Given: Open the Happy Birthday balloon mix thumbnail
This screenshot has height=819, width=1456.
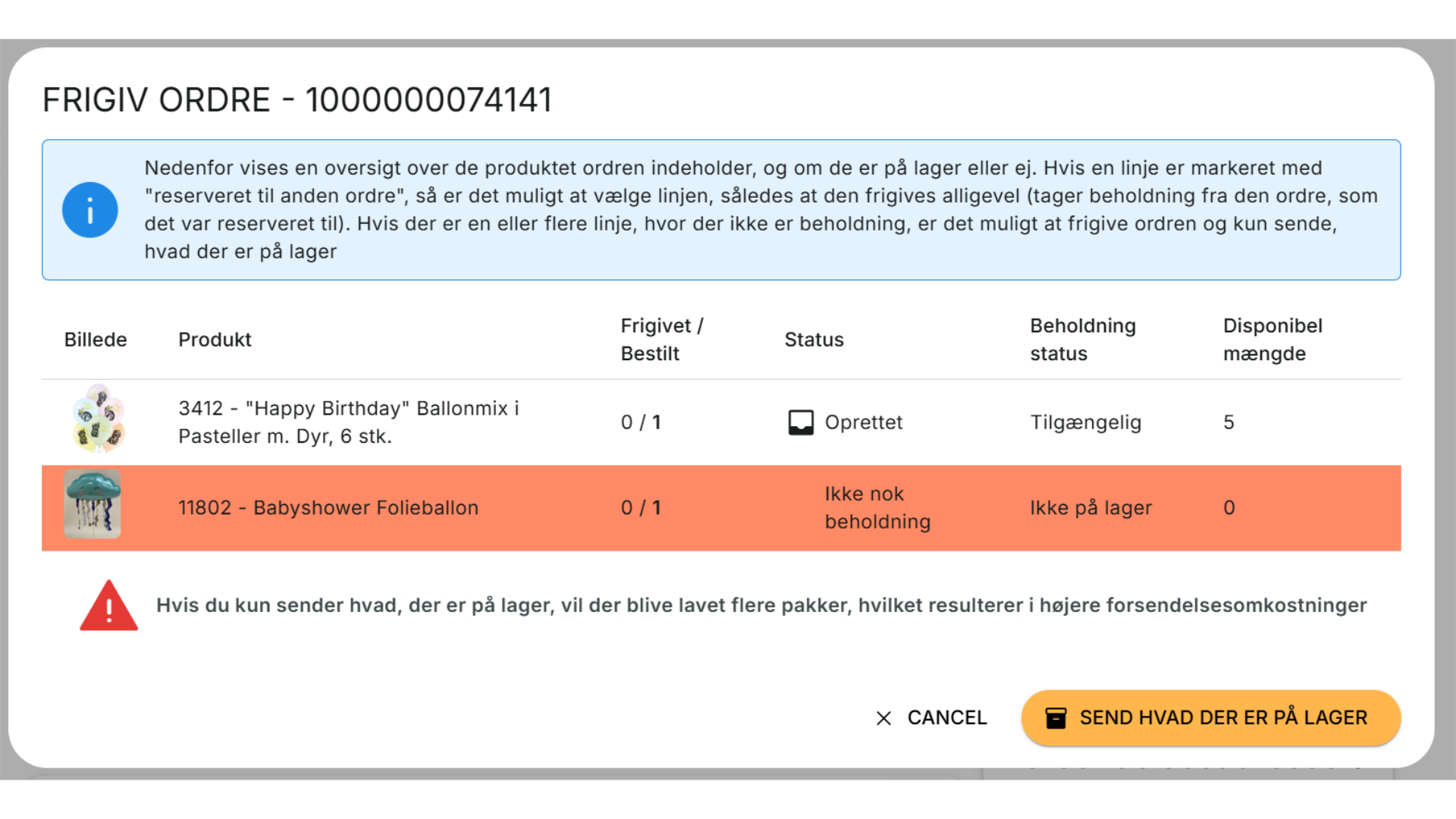Looking at the screenshot, I should 98,419.
